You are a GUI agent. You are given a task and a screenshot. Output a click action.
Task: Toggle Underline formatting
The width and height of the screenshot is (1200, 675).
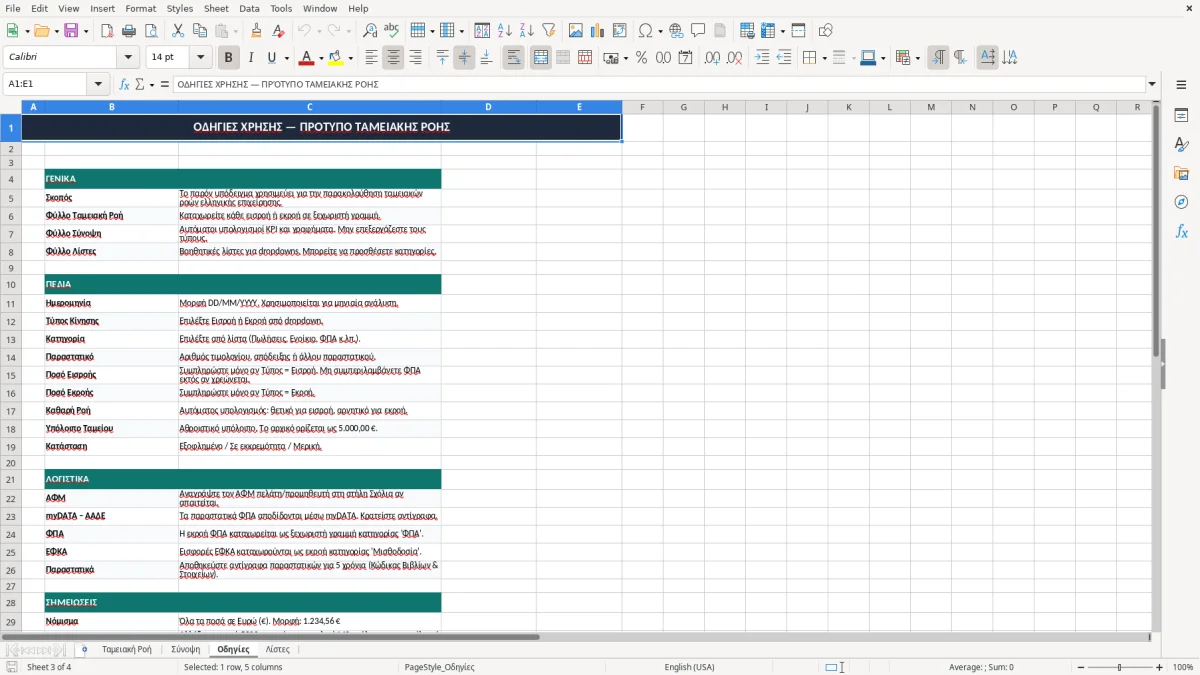click(x=271, y=58)
